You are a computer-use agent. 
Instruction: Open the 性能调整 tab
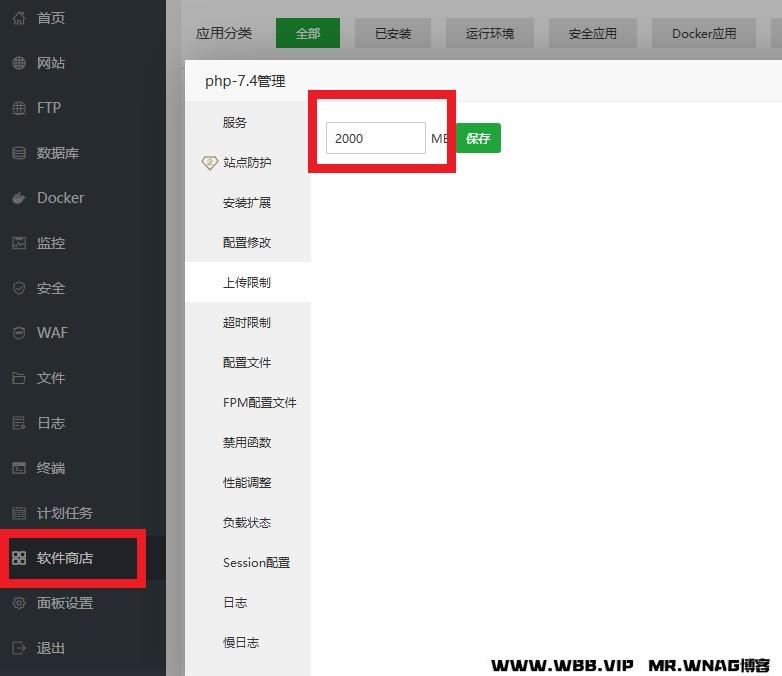click(x=248, y=482)
